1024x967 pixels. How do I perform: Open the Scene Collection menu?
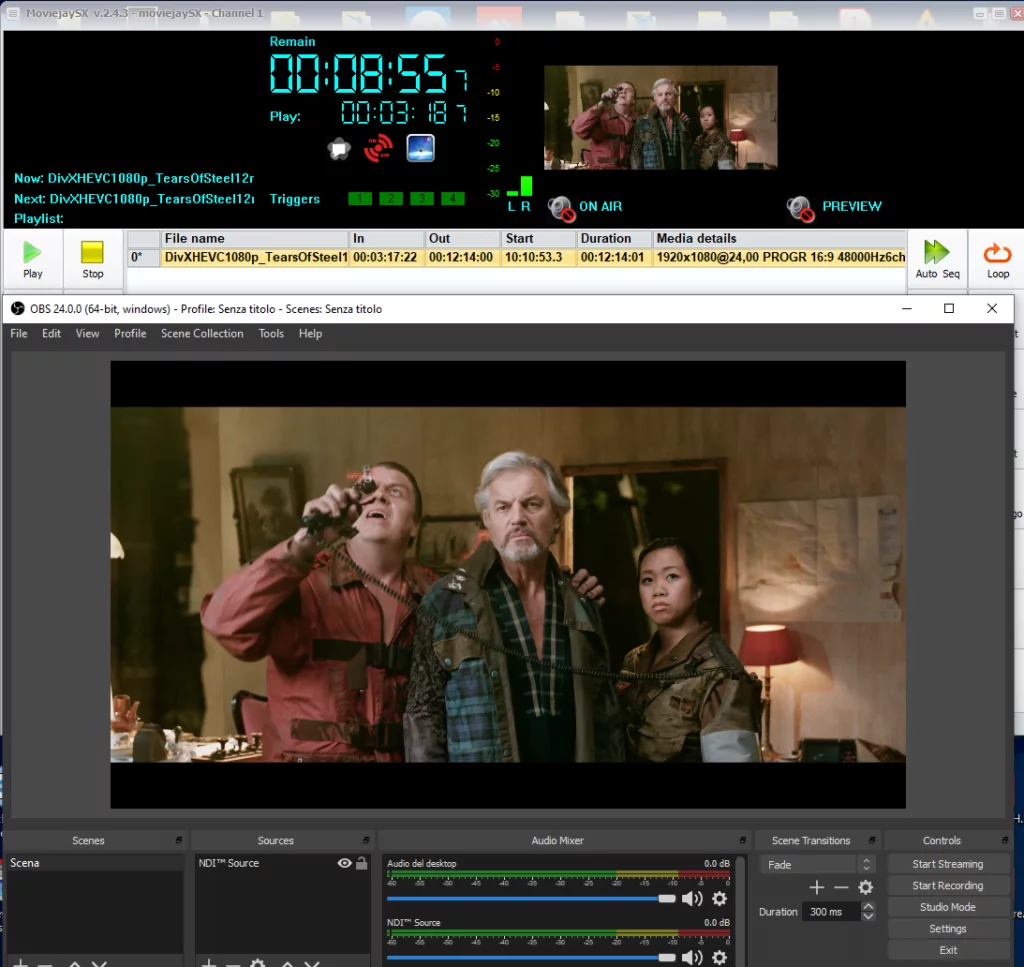coord(202,334)
